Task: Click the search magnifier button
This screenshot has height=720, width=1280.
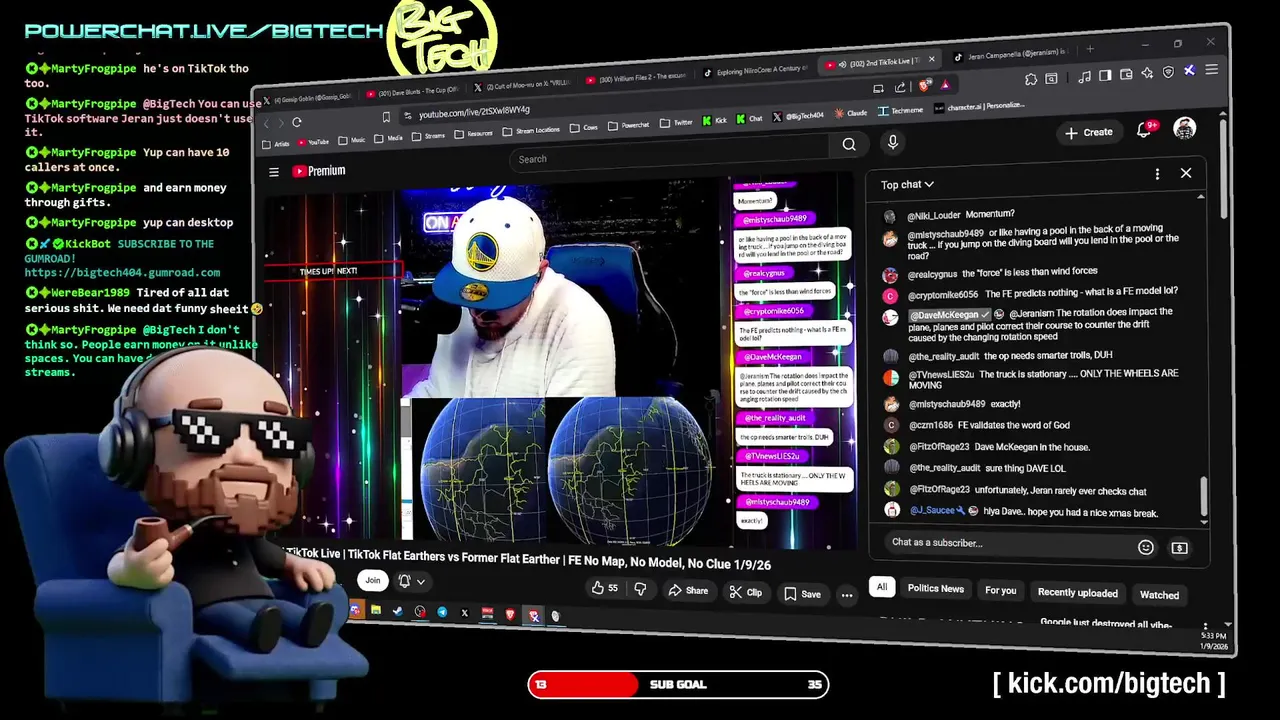Action: [849, 144]
